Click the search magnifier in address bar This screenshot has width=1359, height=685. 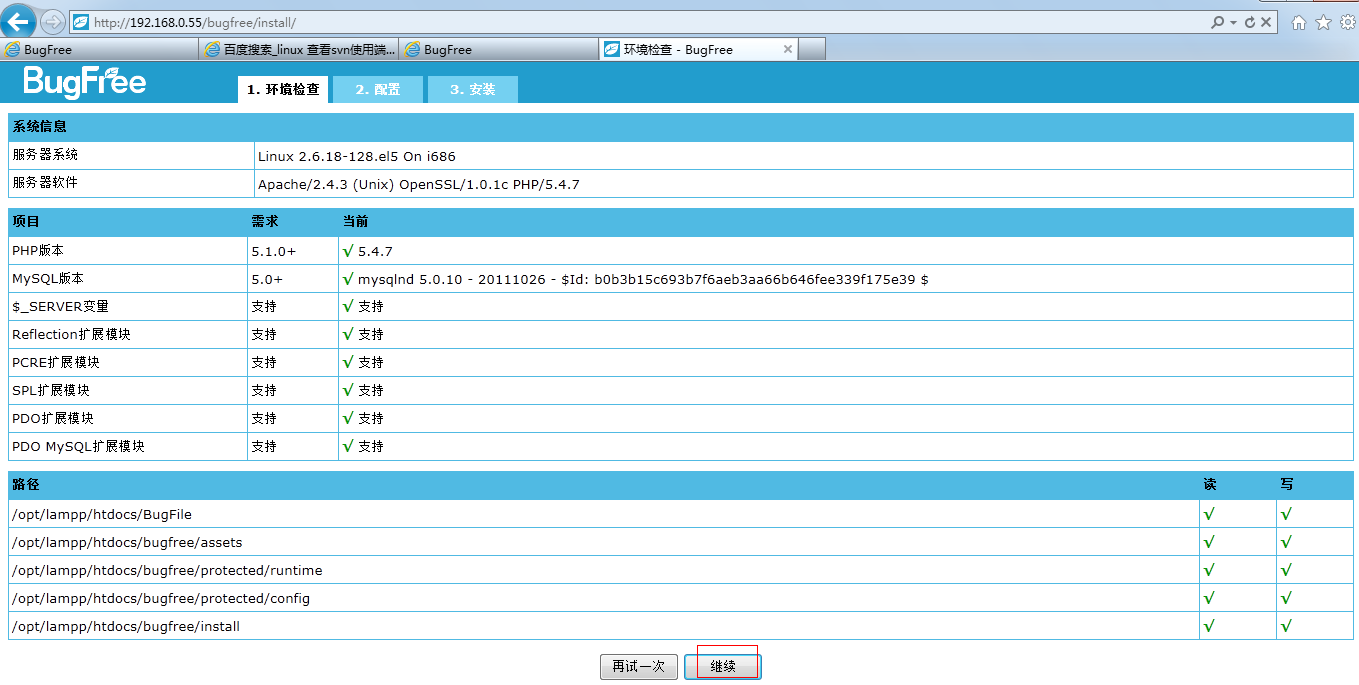[x=1217, y=22]
